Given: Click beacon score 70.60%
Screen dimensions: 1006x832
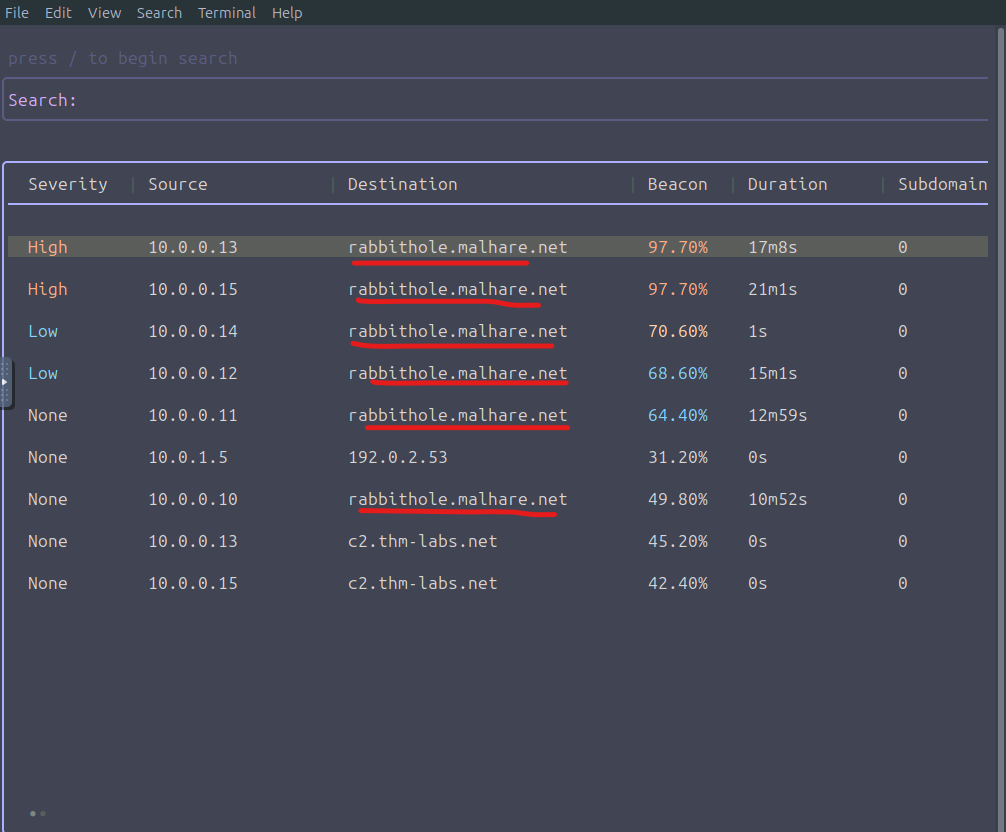Looking at the screenshot, I should (x=678, y=331).
